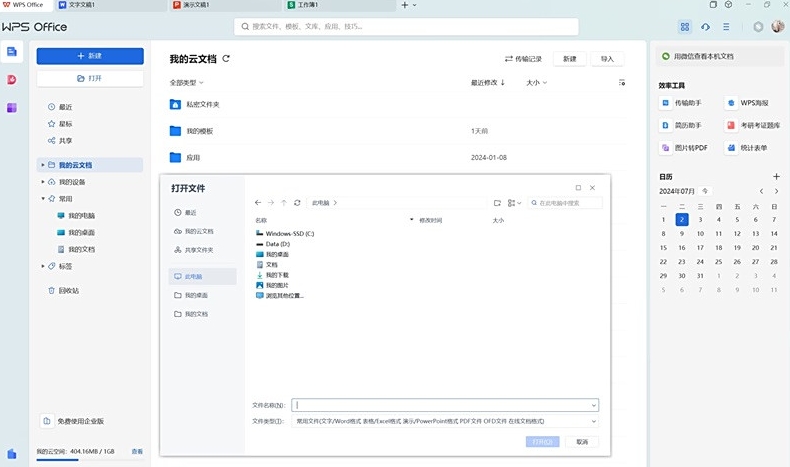Go up one level with the up arrow
The width and height of the screenshot is (790, 467).
[x=284, y=203]
